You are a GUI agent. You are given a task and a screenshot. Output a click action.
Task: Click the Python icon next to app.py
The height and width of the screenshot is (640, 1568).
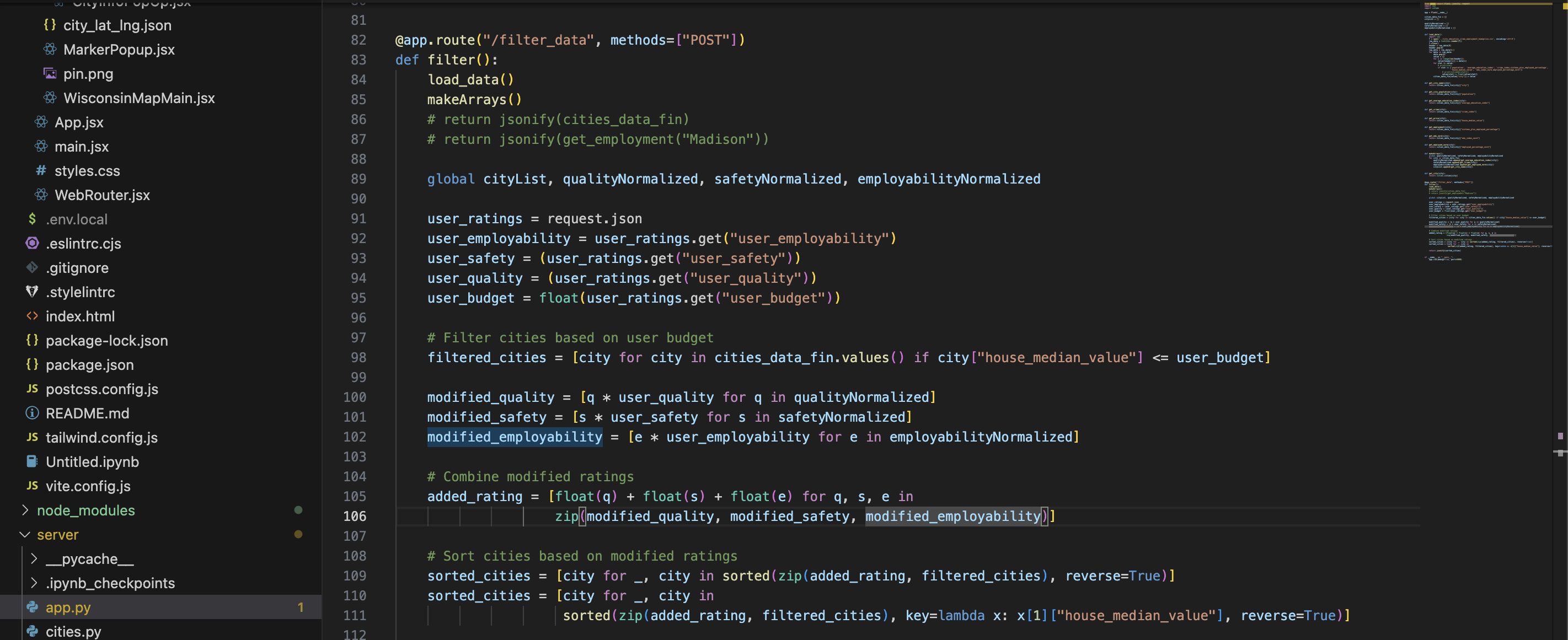click(x=32, y=607)
